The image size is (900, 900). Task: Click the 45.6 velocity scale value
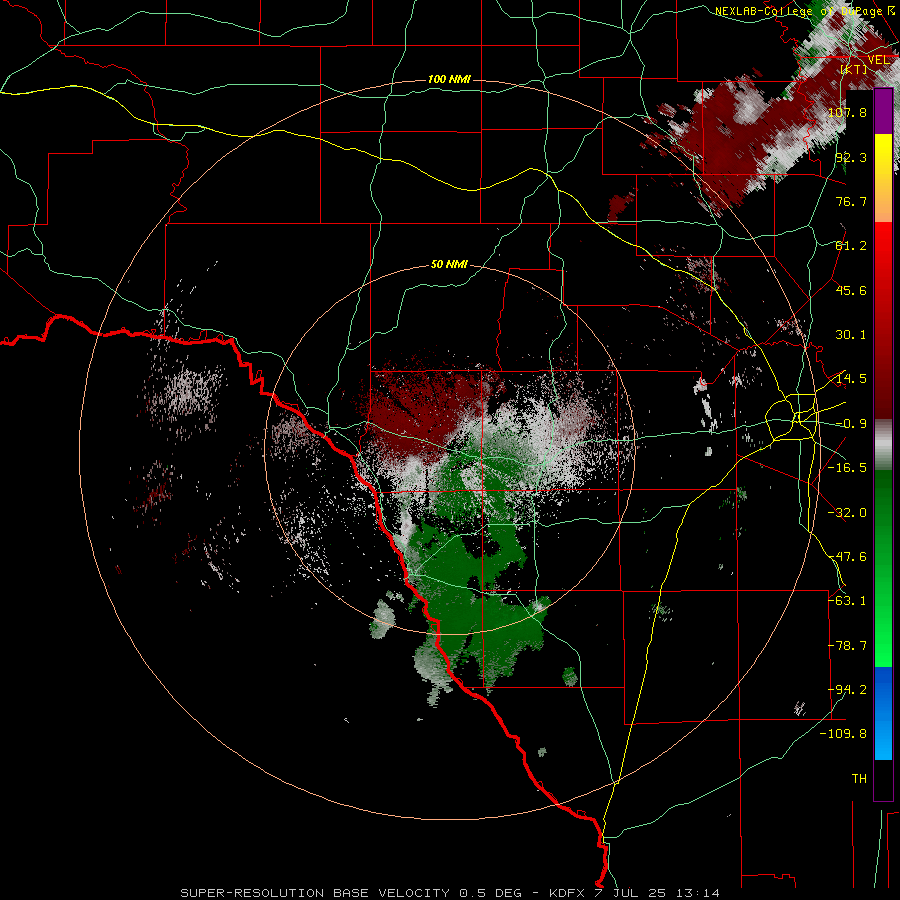[851, 290]
